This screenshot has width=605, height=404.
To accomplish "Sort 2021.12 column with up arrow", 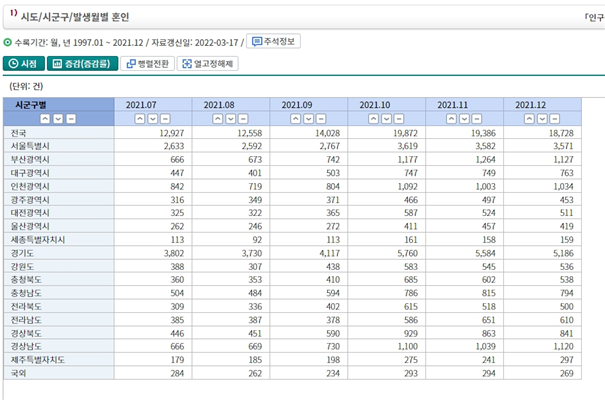I will click(x=529, y=119).
